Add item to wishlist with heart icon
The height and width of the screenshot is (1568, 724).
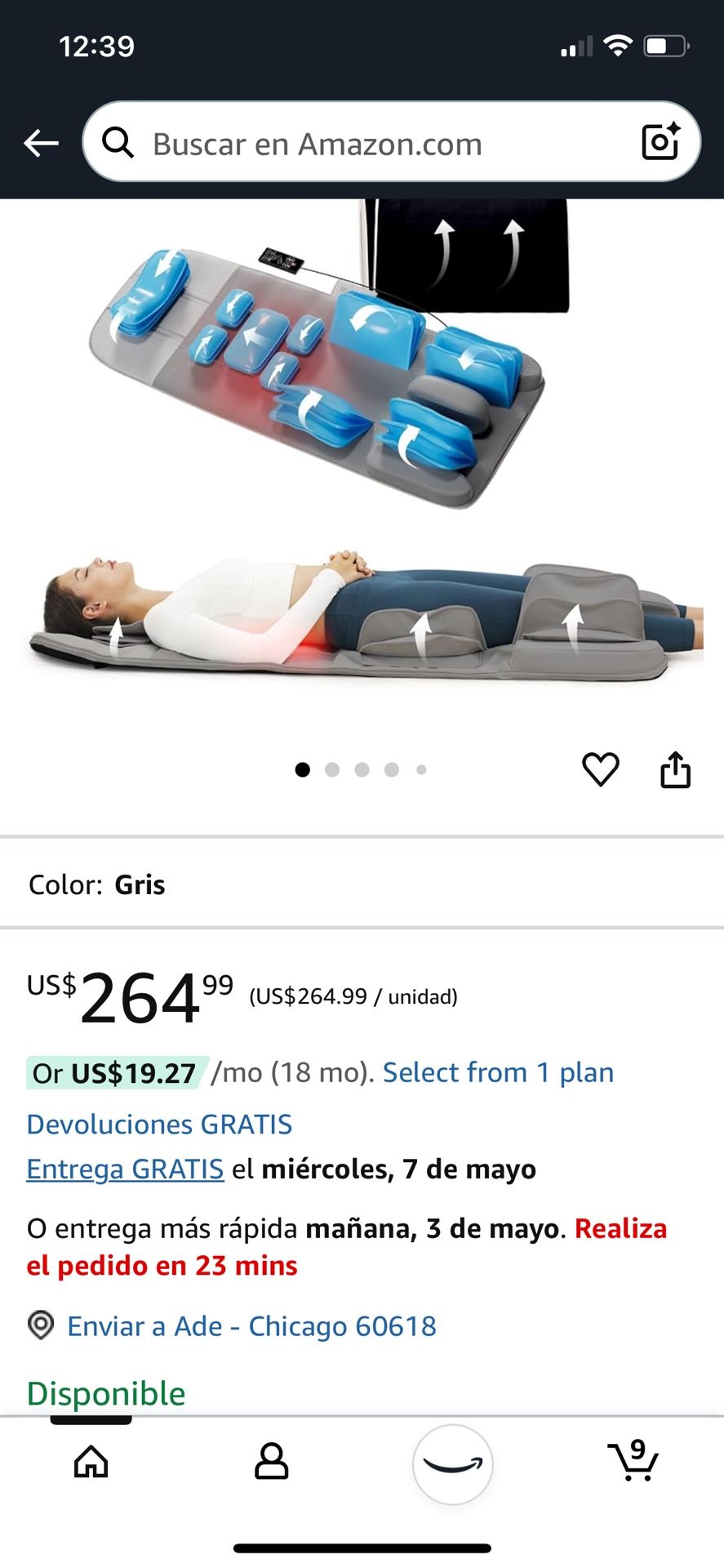[x=601, y=769]
